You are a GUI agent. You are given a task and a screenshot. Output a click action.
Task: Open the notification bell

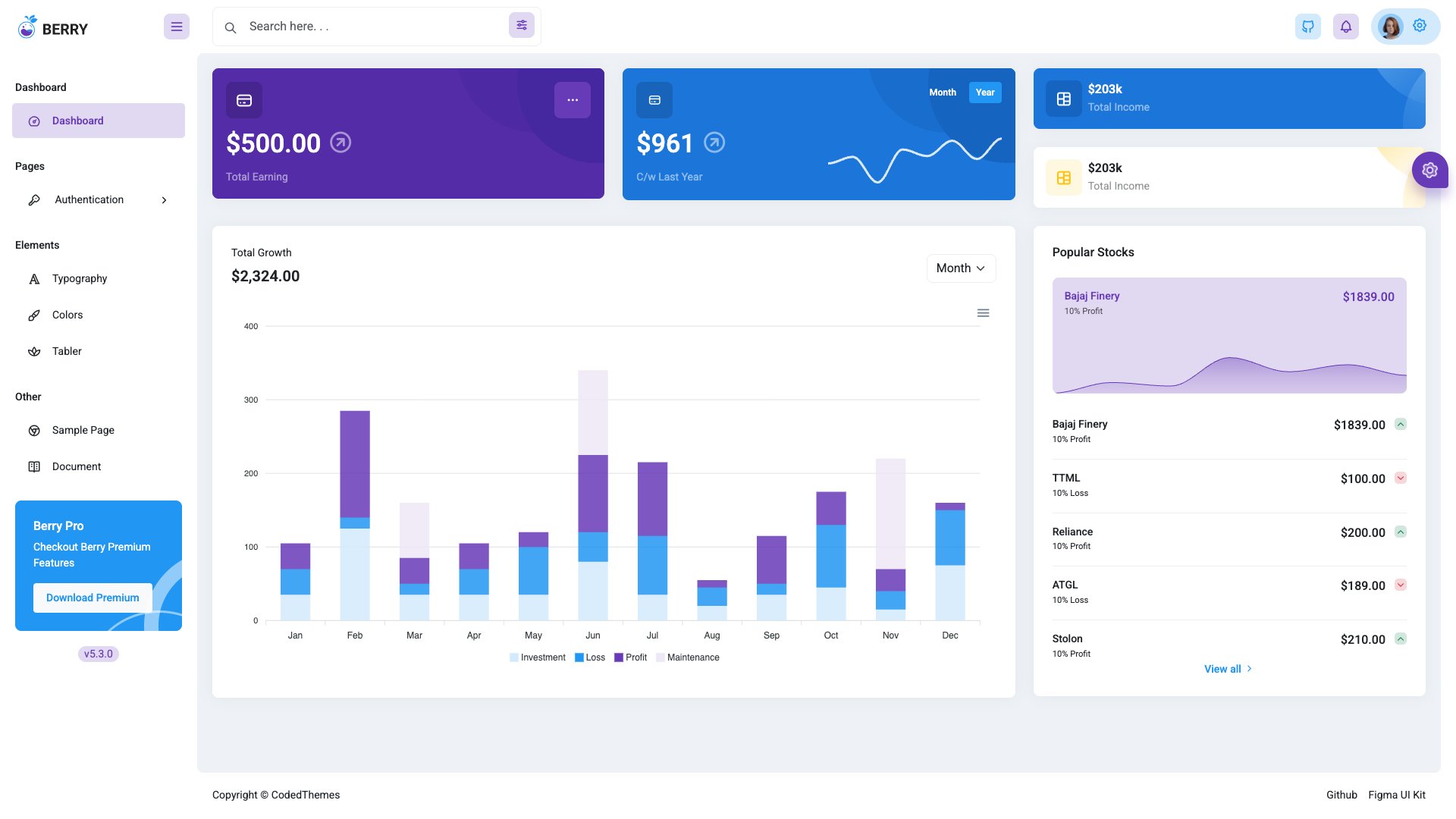click(1345, 26)
